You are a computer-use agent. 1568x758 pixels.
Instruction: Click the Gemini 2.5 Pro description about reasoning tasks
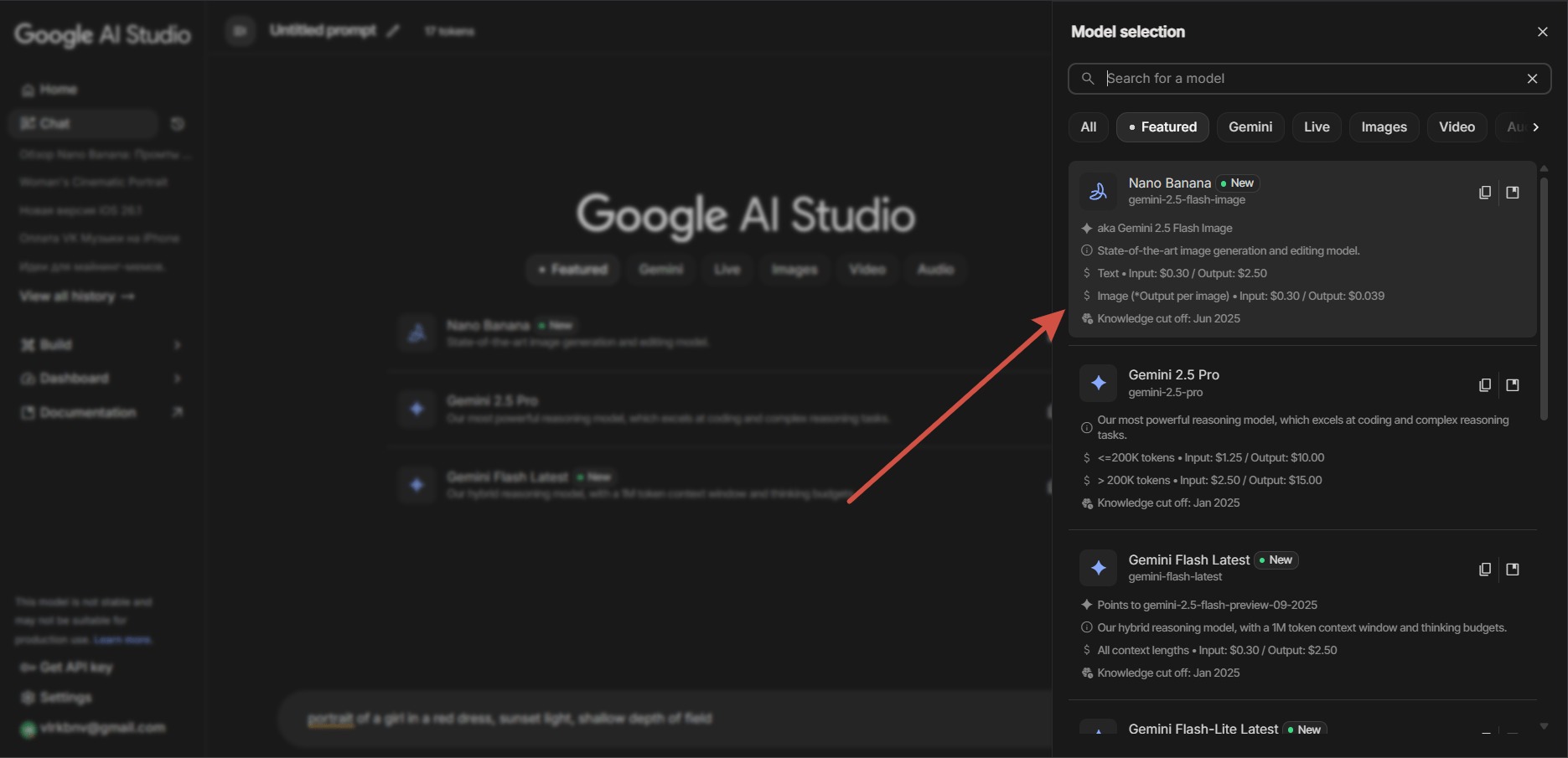[x=1303, y=428]
